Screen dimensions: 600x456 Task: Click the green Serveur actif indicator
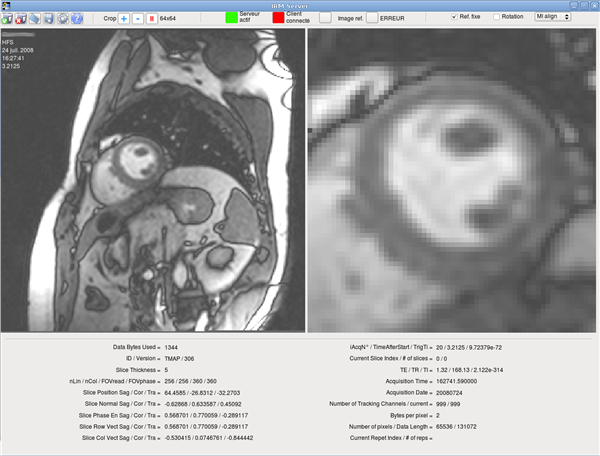(232, 18)
